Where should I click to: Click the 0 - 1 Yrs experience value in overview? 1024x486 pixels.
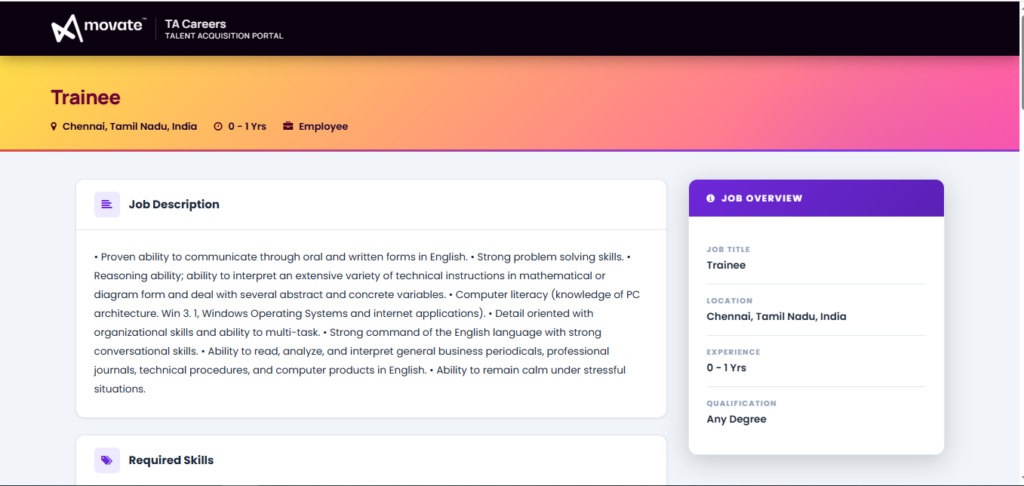[726, 368]
